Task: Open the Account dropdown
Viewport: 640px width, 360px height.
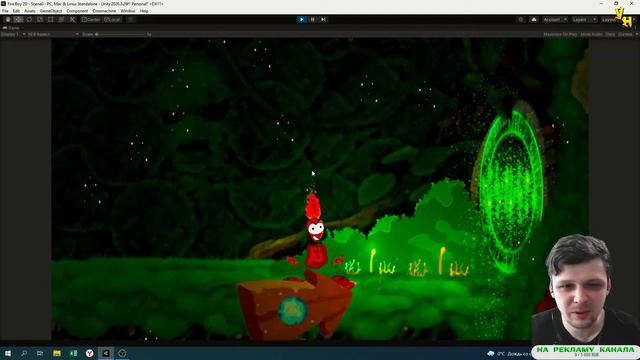Action: pyautogui.click(x=555, y=20)
